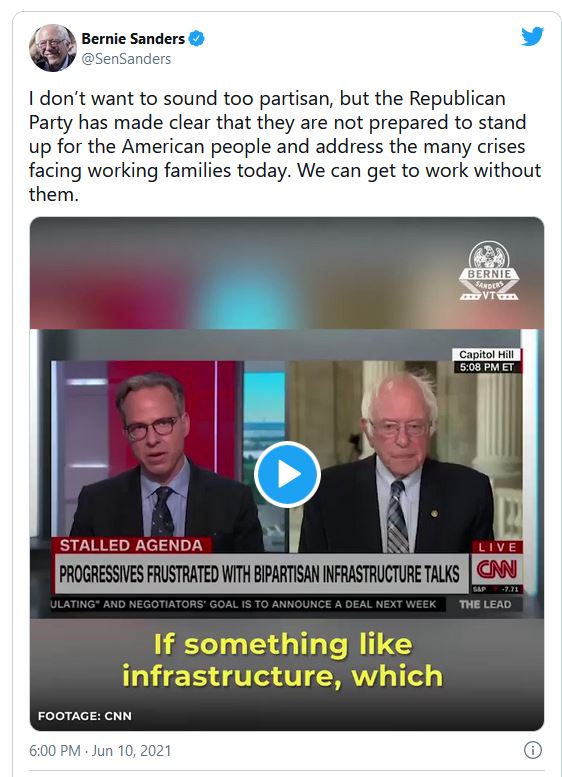562x777 pixels.
Task: Open Bernie Sanders profile picture
Action: (53, 48)
